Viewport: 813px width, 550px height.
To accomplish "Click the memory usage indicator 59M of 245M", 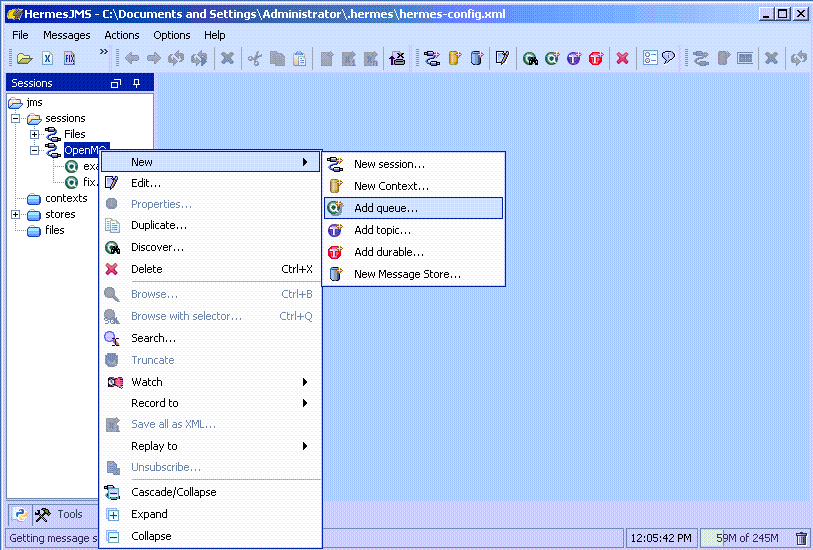I will [742, 538].
